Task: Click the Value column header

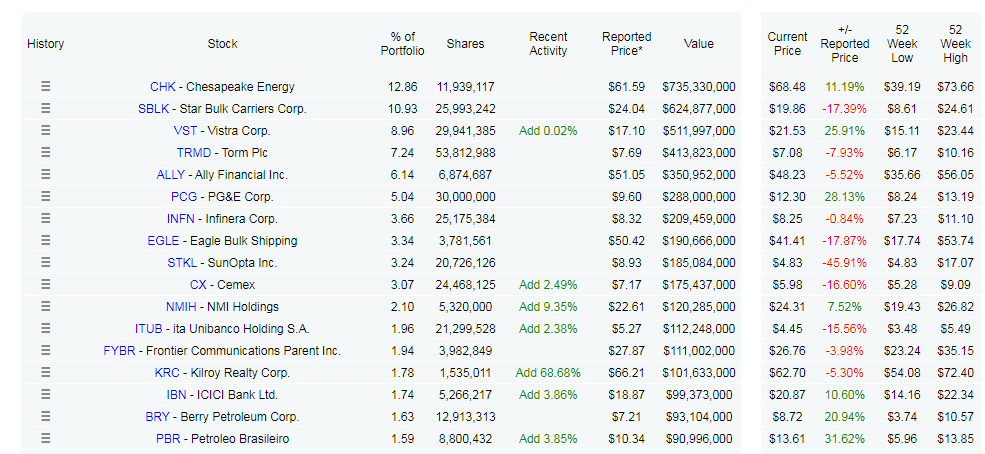Action: tap(698, 44)
